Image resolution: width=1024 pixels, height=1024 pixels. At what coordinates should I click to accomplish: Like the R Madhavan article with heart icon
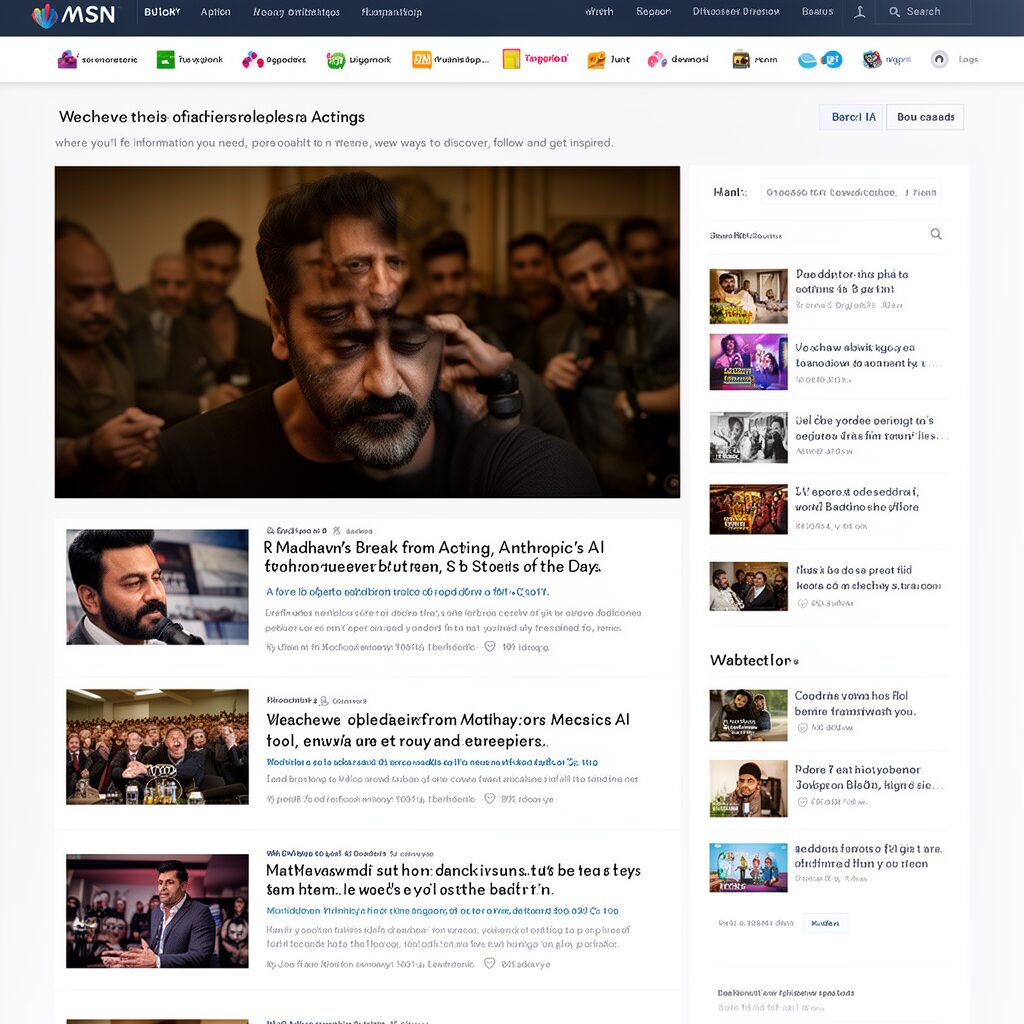click(490, 647)
